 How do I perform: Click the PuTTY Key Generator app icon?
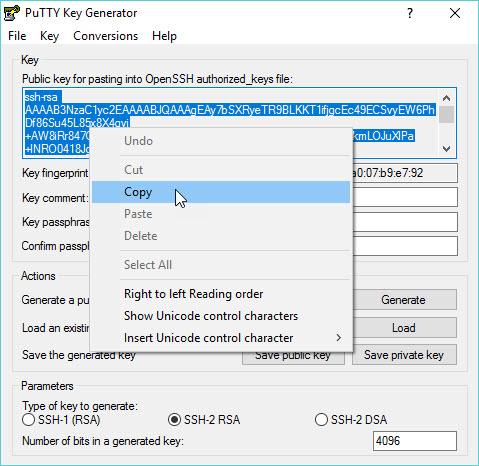point(12,13)
